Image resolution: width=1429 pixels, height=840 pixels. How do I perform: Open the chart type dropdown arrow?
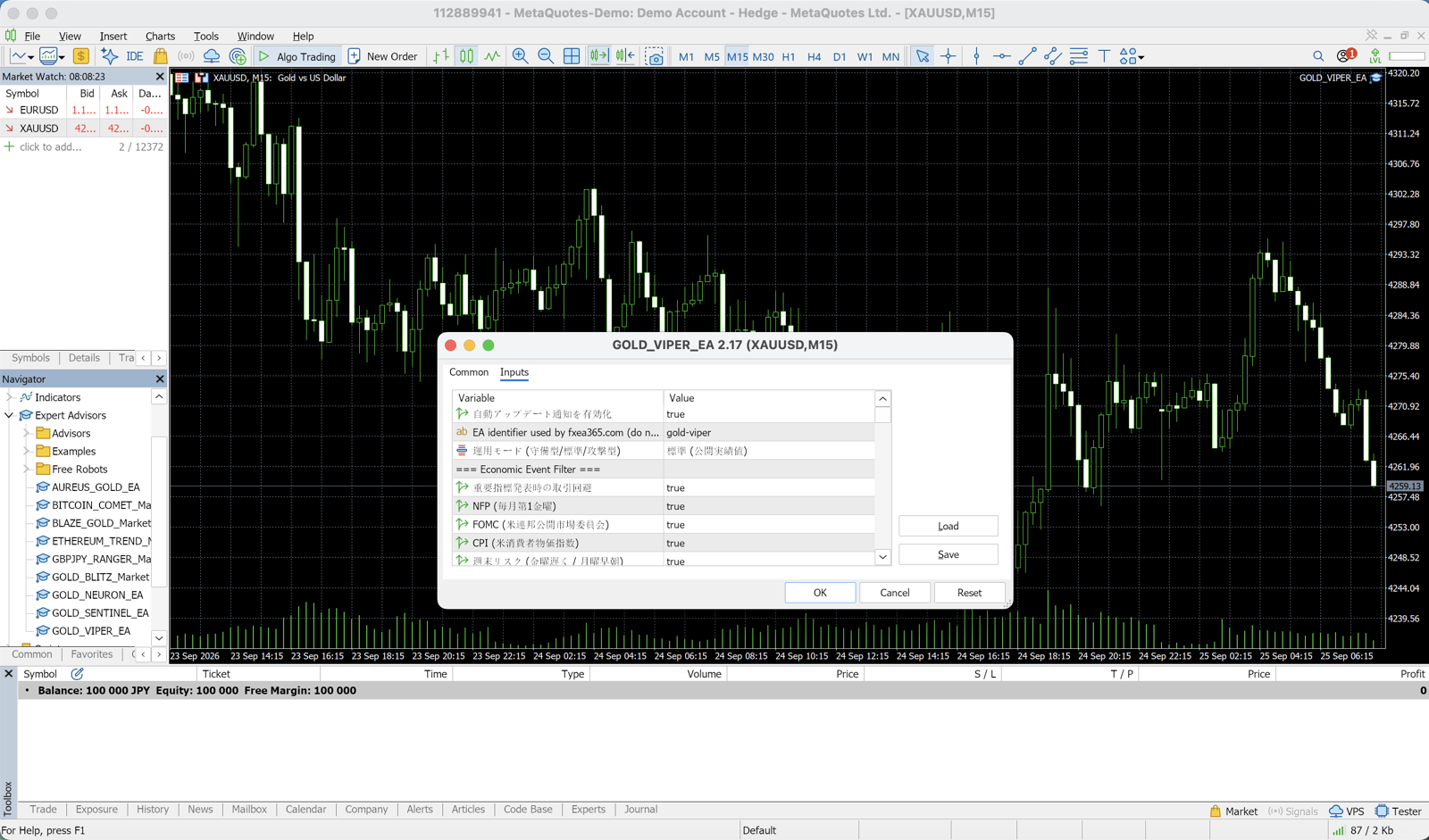[x=30, y=57]
